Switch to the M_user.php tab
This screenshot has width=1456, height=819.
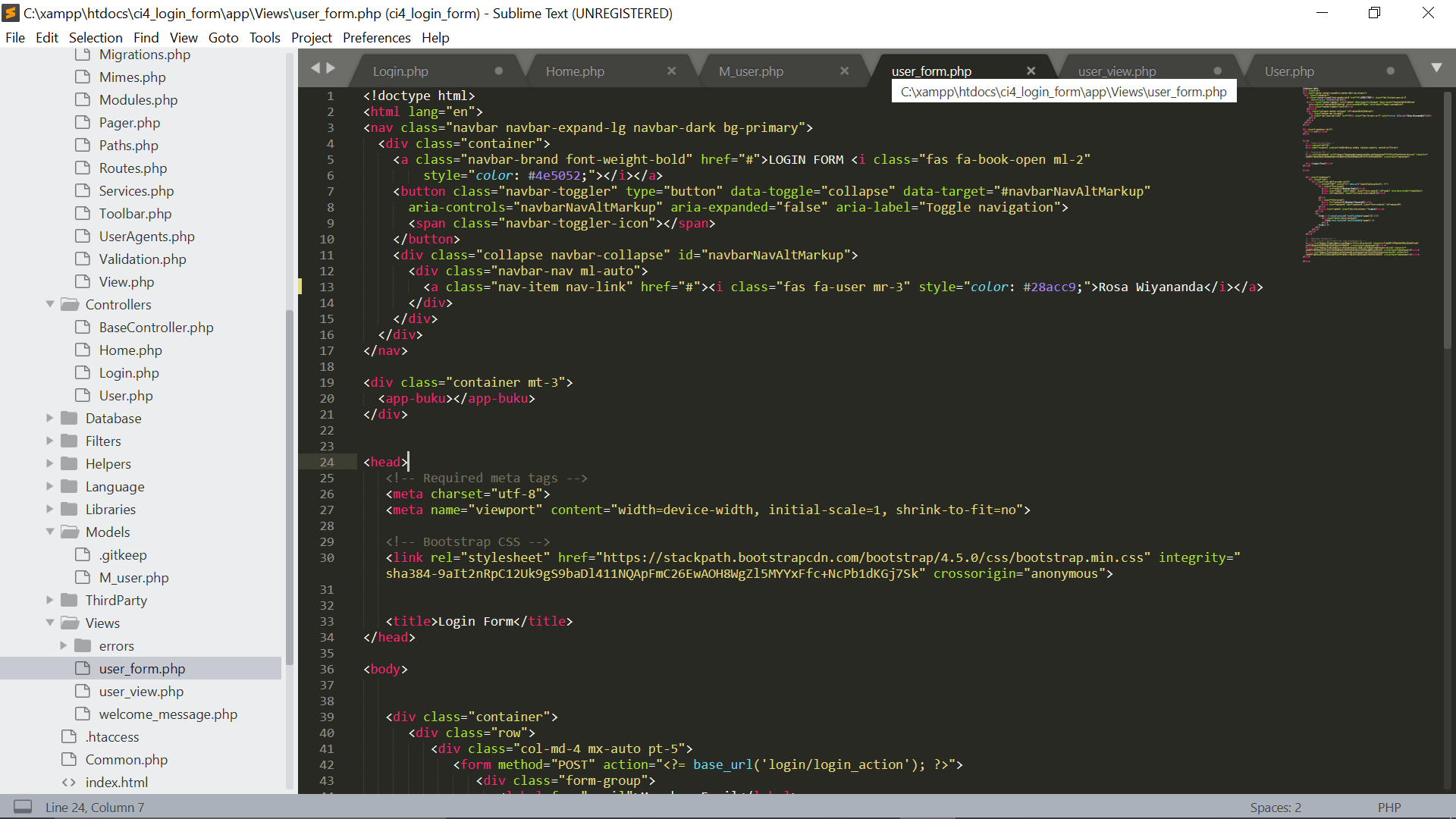click(751, 71)
